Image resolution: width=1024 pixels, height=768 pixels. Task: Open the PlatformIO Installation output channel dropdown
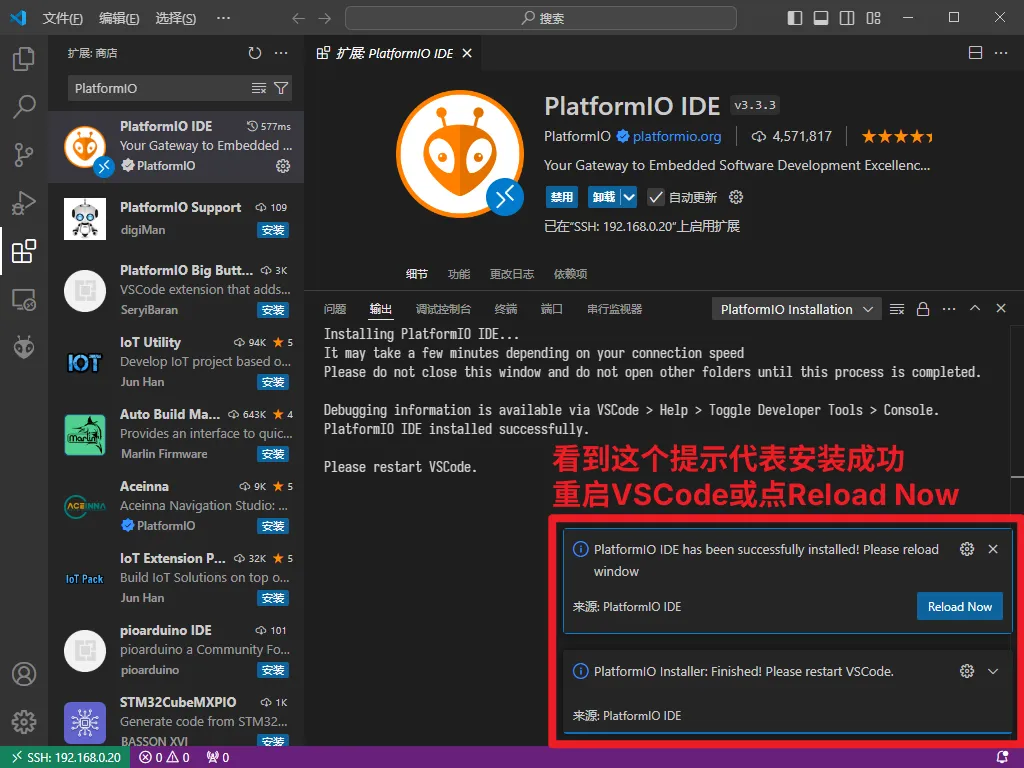tap(797, 310)
